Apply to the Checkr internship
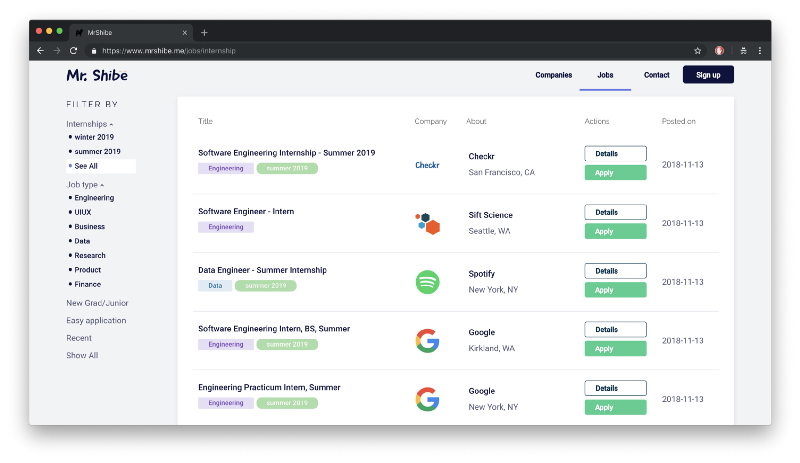Screen dimensions: 800x463 click(615, 173)
